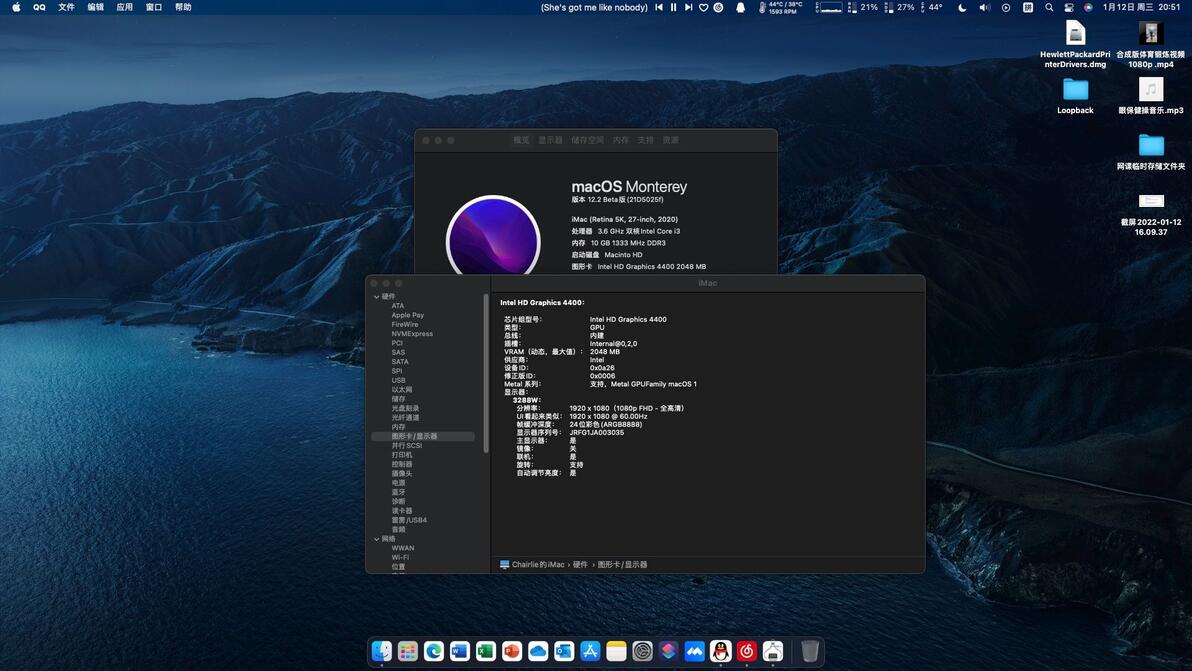The height and width of the screenshot is (671, 1192).
Task: Collapse the 网络 section in the sidebar
Action: [x=376, y=539]
